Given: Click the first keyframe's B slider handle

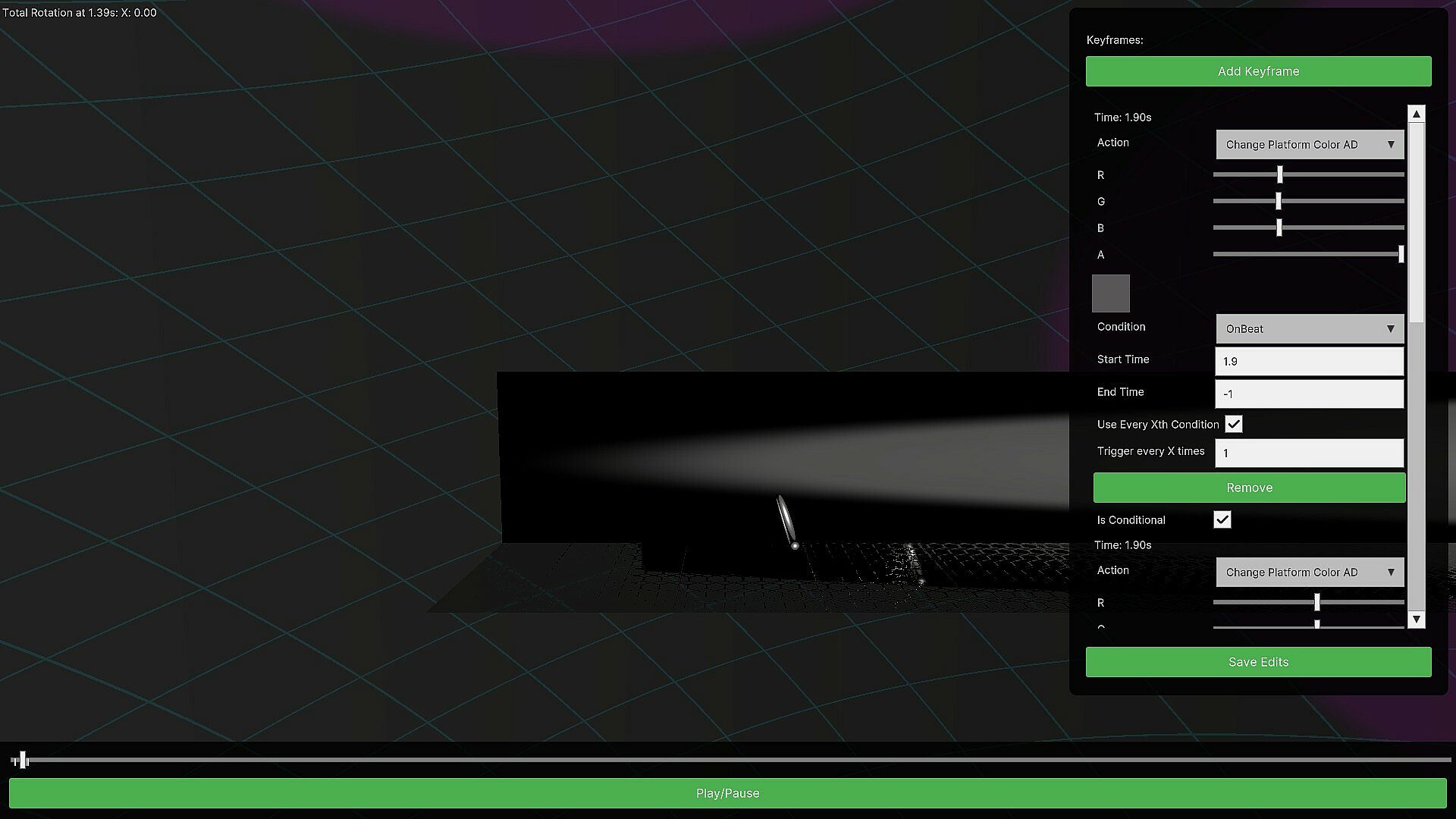Looking at the screenshot, I should (x=1279, y=228).
